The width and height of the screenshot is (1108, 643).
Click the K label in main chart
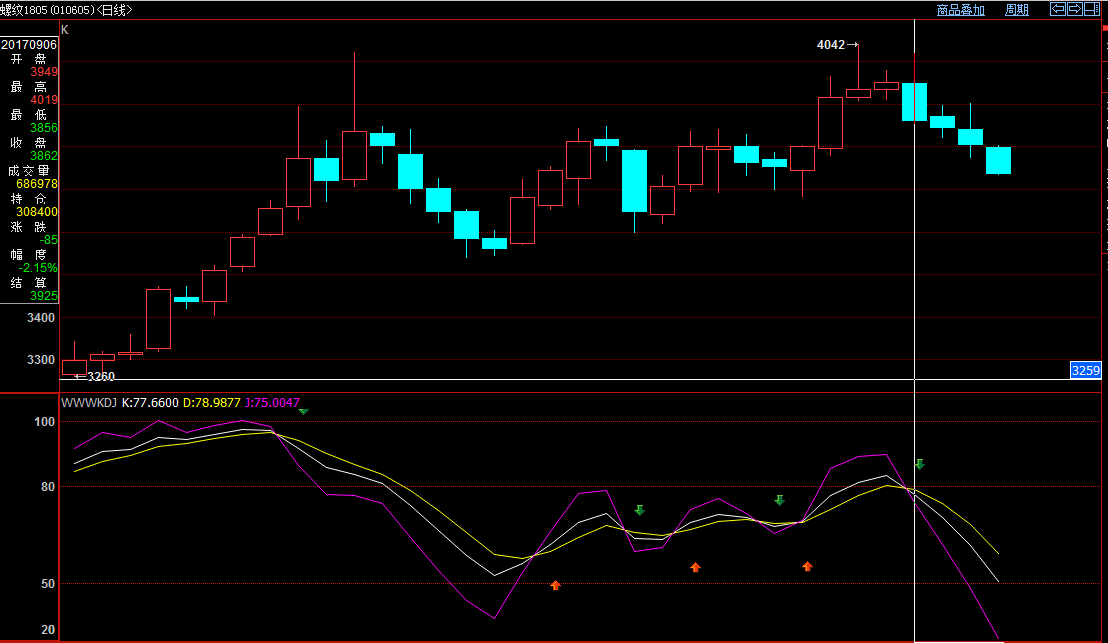click(x=65, y=30)
